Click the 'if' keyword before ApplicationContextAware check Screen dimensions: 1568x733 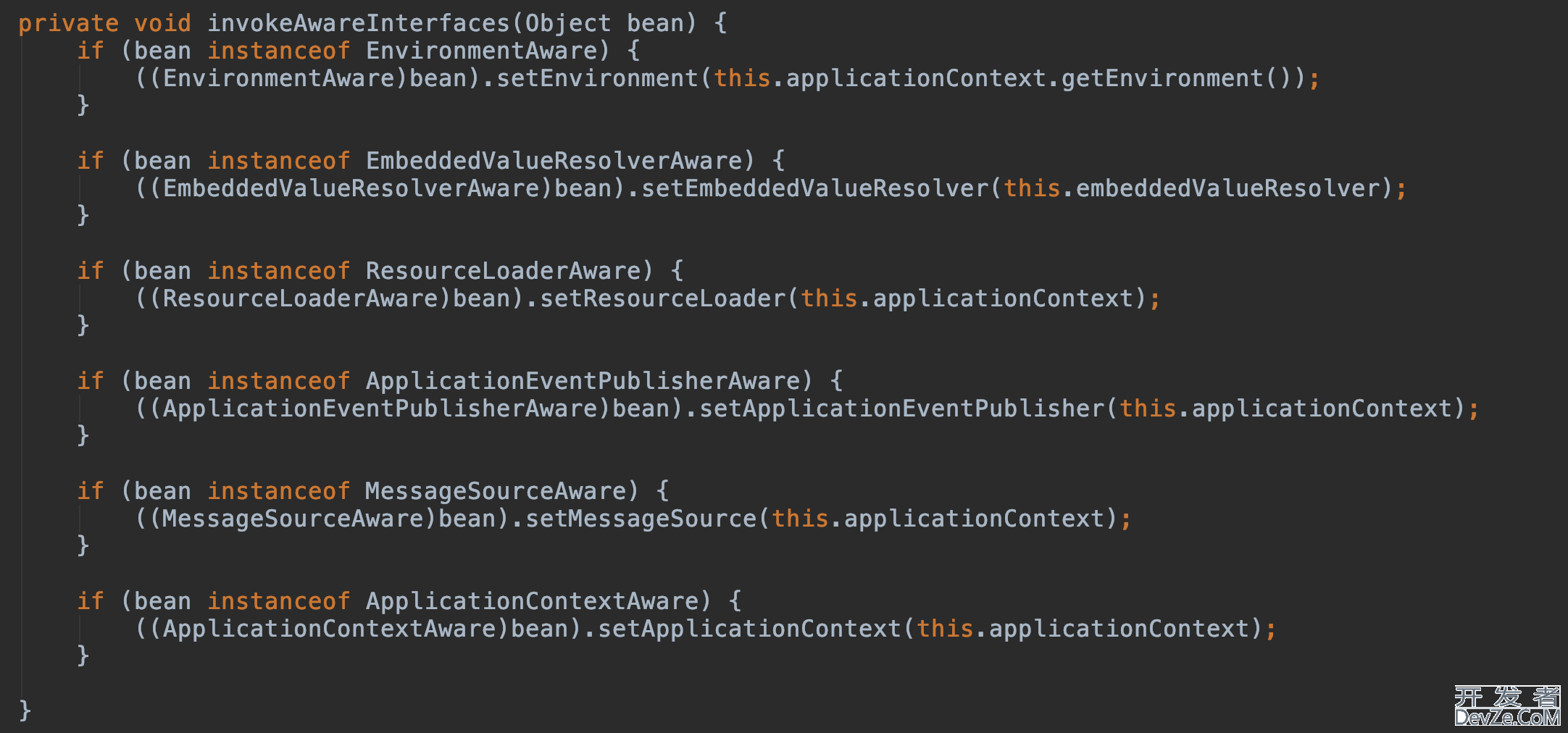tap(91, 601)
